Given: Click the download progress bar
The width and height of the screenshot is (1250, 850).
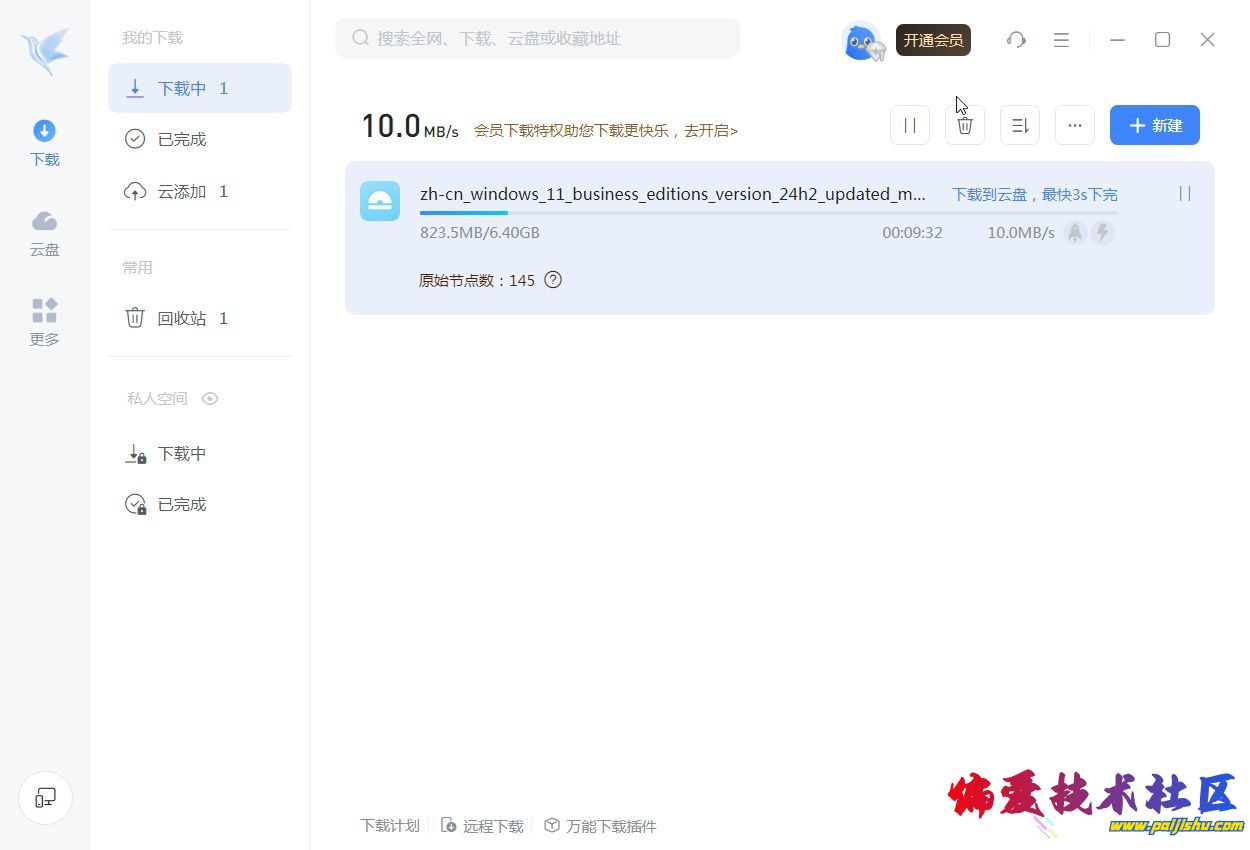Looking at the screenshot, I should point(768,213).
